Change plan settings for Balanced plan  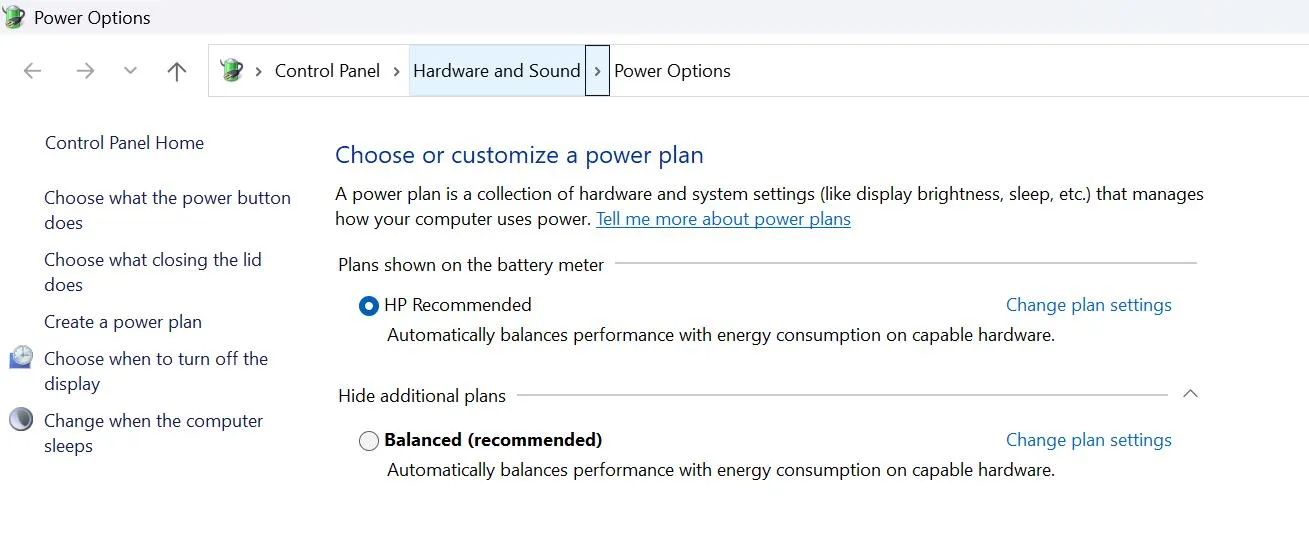1088,440
